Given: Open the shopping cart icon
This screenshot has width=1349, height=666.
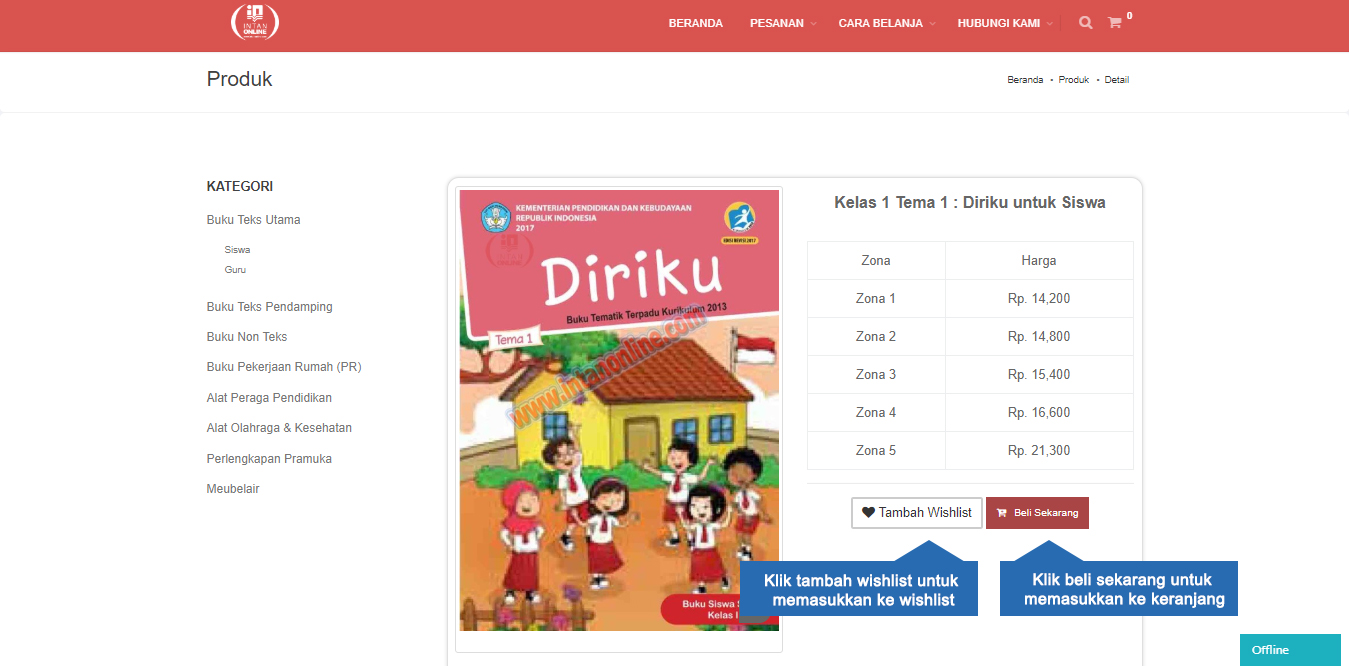Looking at the screenshot, I should coord(1114,23).
